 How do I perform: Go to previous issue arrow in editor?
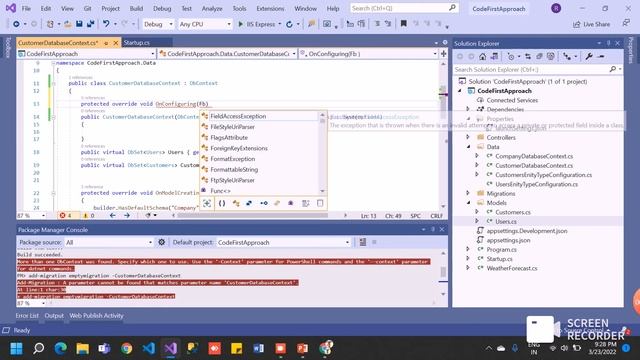point(113,216)
